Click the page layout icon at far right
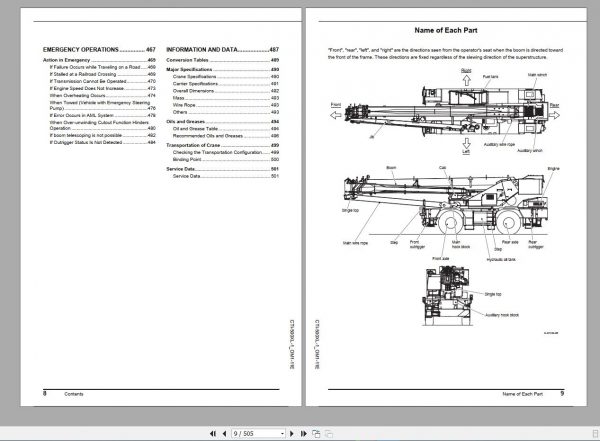 (x=595, y=433)
